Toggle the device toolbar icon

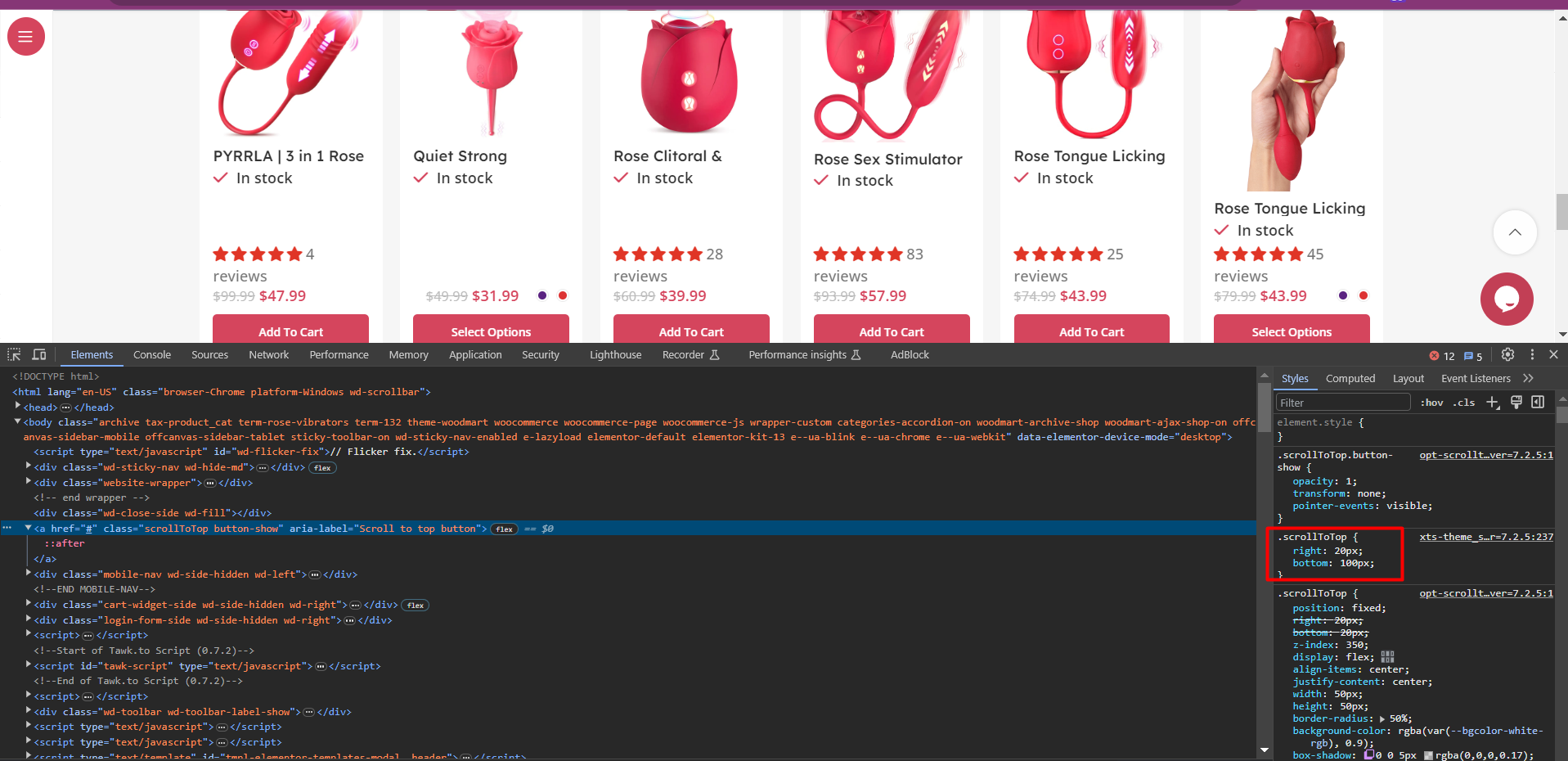(x=38, y=354)
